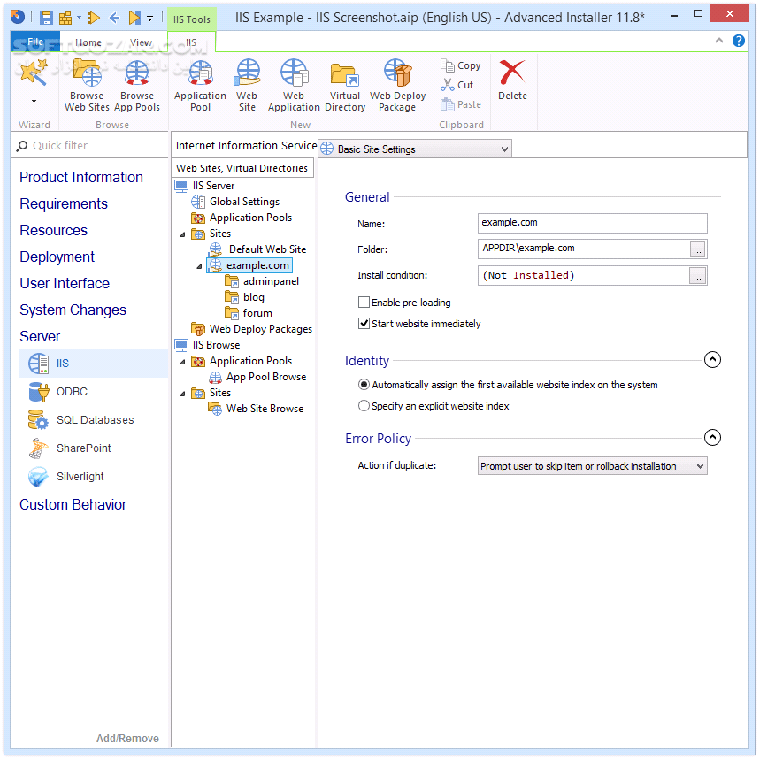Add a new Web Application
The image size is (760, 759).
coord(294,85)
